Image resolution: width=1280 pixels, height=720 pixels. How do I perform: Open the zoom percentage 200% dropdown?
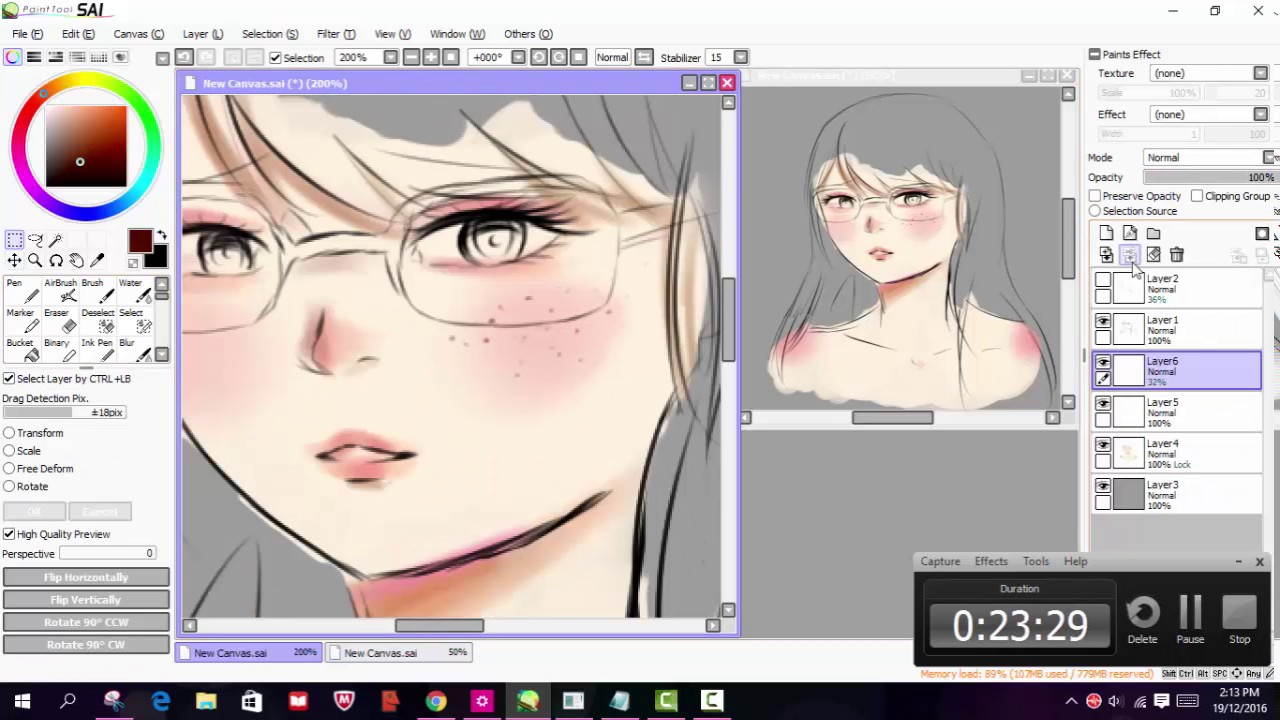click(x=390, y=57)
